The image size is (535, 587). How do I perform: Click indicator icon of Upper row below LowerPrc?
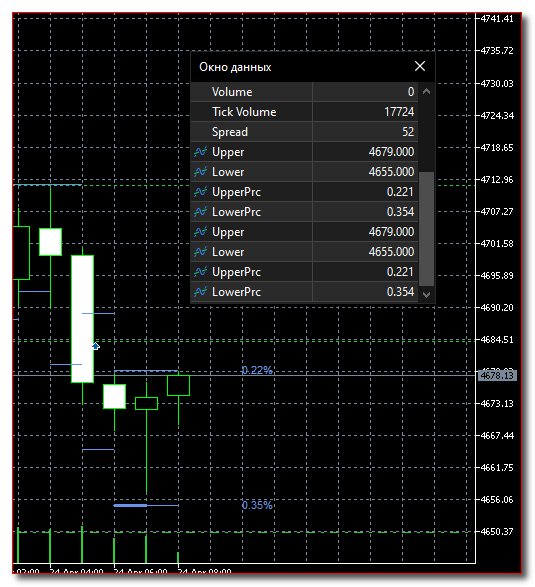pos(200,232)
